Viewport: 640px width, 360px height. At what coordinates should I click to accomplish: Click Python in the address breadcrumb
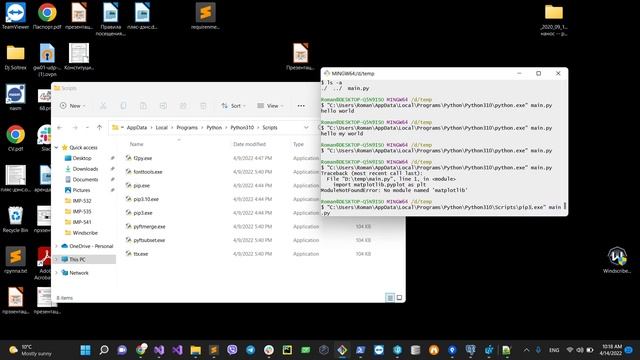pos(214,128)
